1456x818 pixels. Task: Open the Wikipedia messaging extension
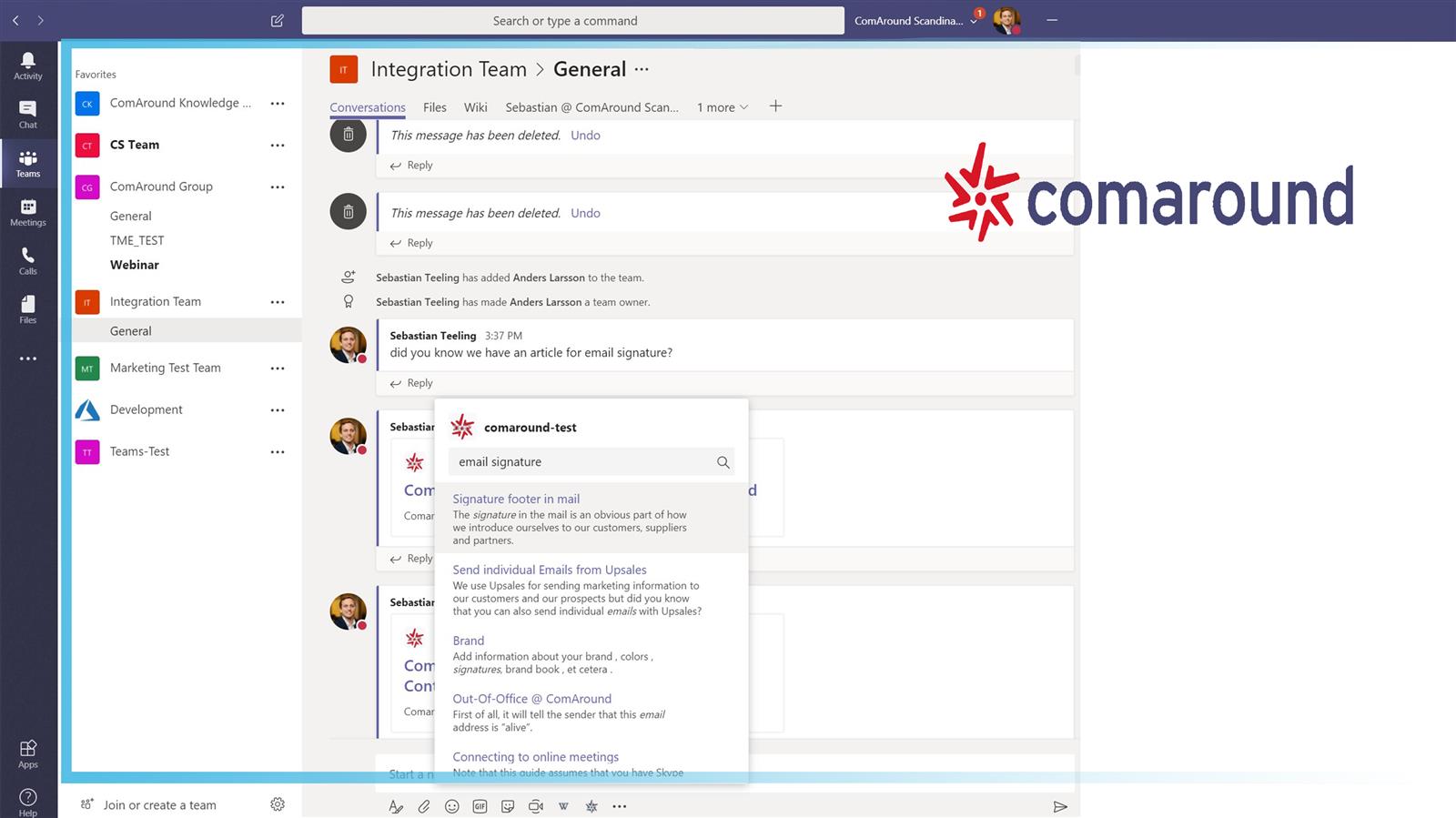tap(563, 806)
